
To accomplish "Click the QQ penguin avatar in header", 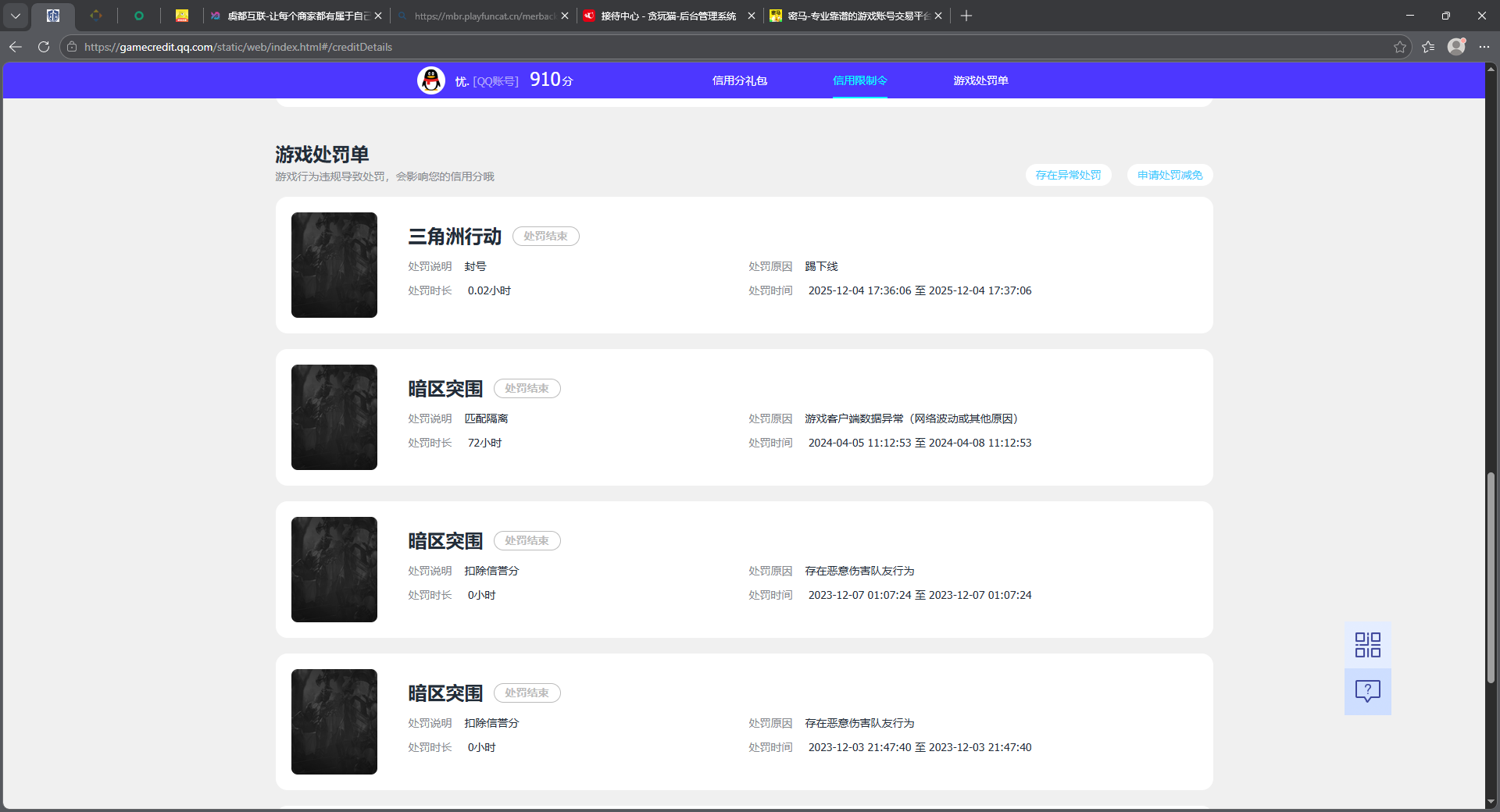I will tap(430, 80).
